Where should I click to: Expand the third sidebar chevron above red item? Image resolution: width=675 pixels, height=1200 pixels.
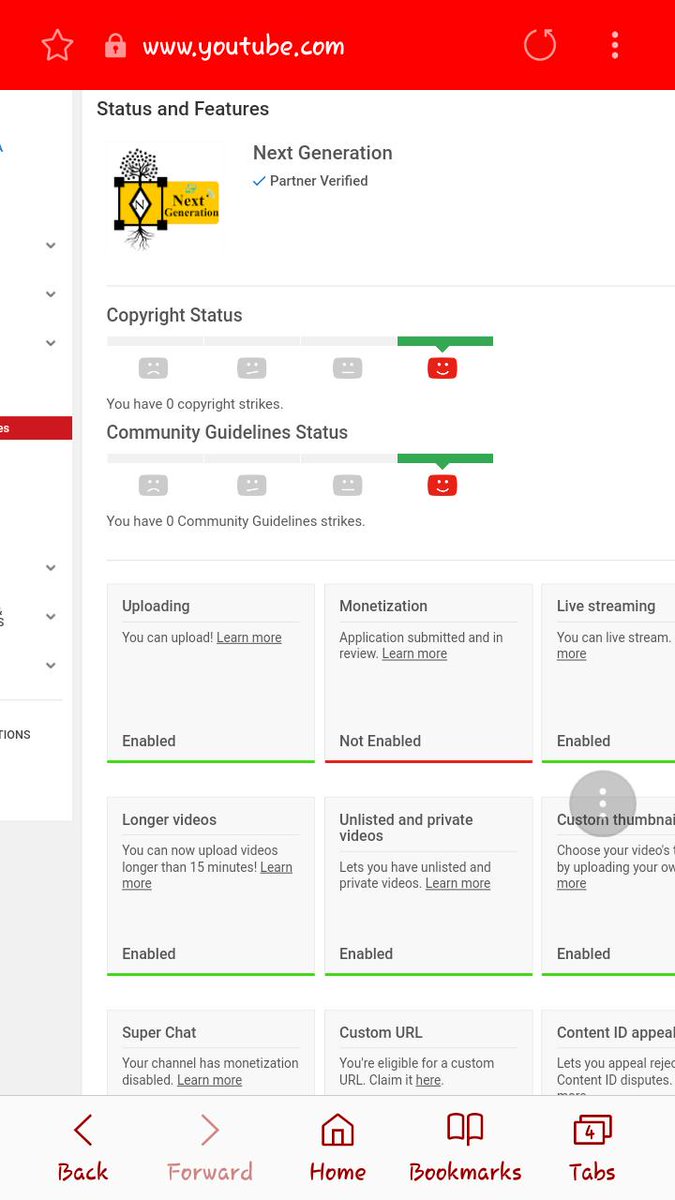point(51,343)
